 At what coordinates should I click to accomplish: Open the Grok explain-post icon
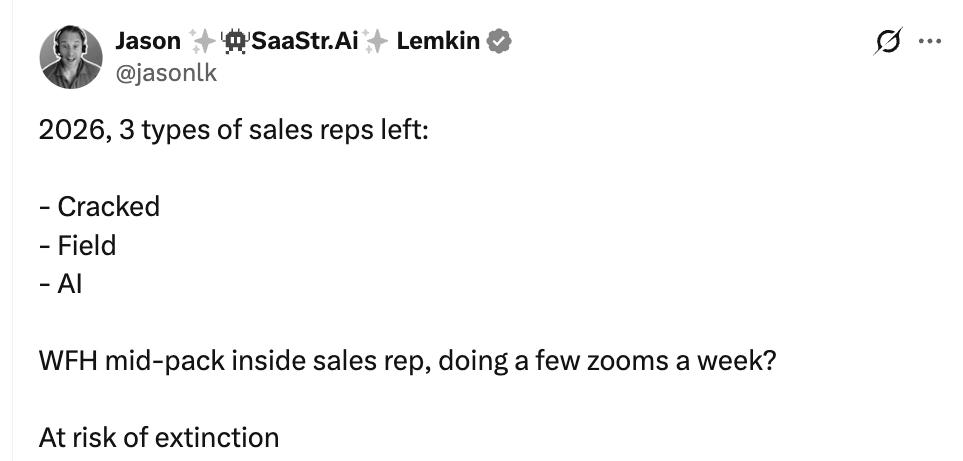pyautogui.click(x=888, y=42)
